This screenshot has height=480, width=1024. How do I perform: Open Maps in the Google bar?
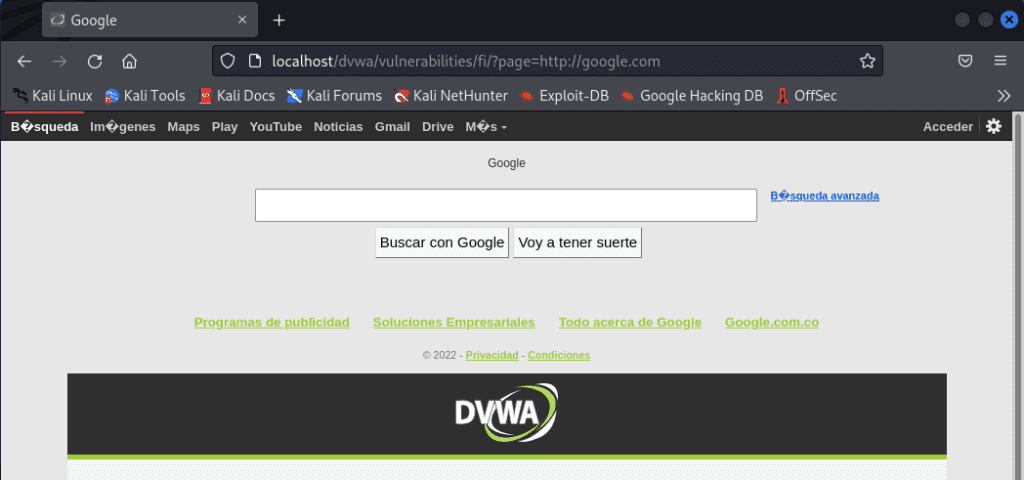[184, 127]
